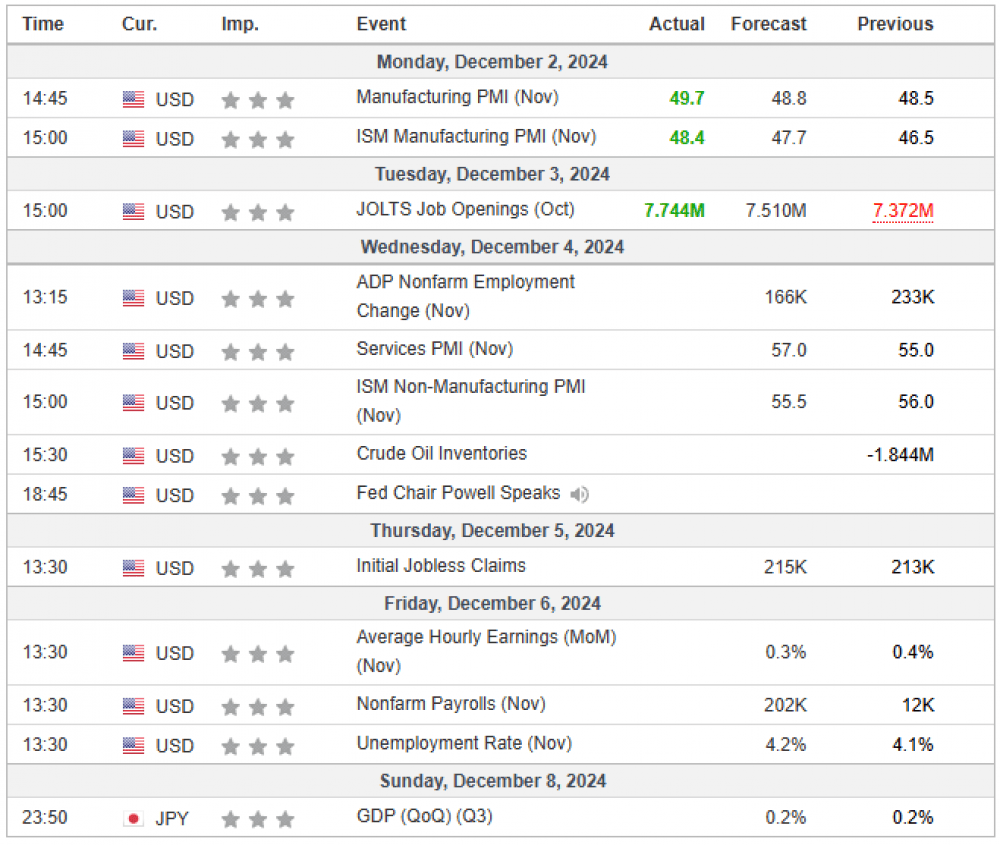This screenshot has height=845, width=1000.
Task: Click the Event column header
Action: point(381,24)
